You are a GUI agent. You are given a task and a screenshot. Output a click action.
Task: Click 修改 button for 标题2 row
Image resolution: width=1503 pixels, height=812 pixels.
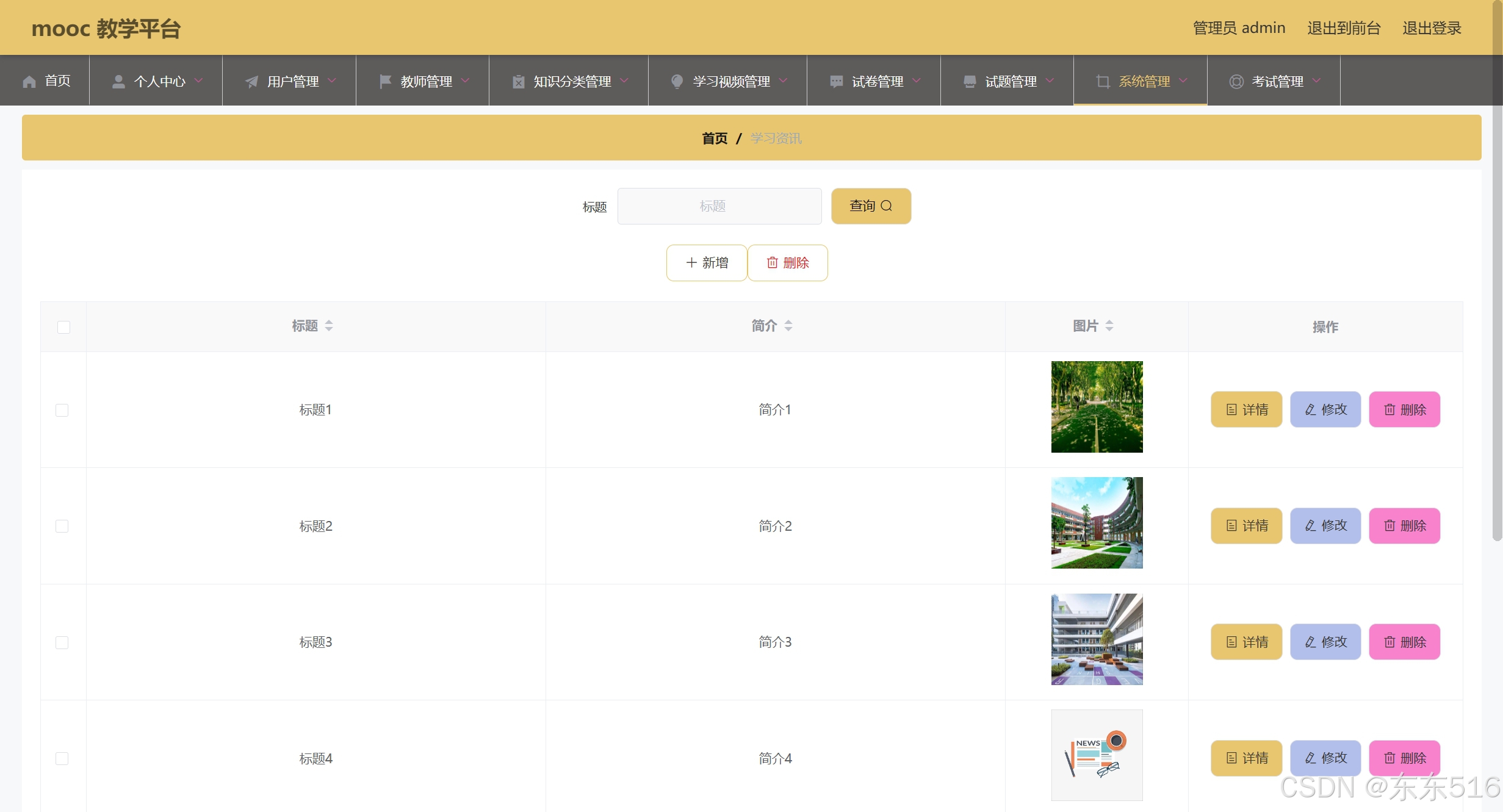pyautogui.click(x=1325, y=526)
